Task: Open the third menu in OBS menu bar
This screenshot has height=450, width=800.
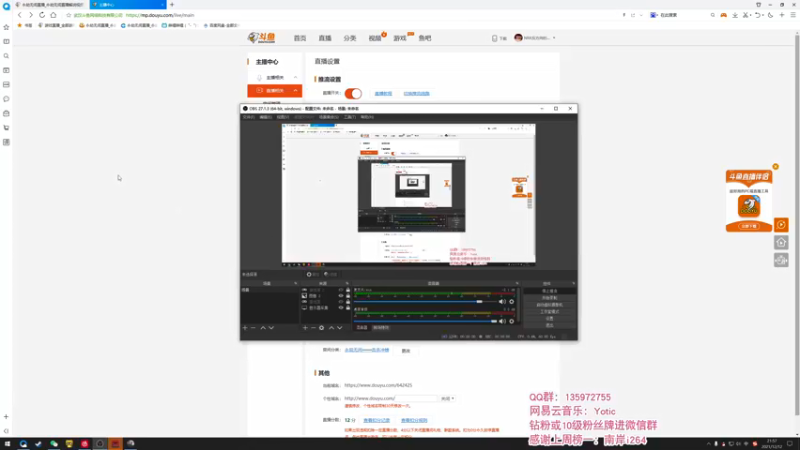Action: pyautogui.click(x=283, y=117)
